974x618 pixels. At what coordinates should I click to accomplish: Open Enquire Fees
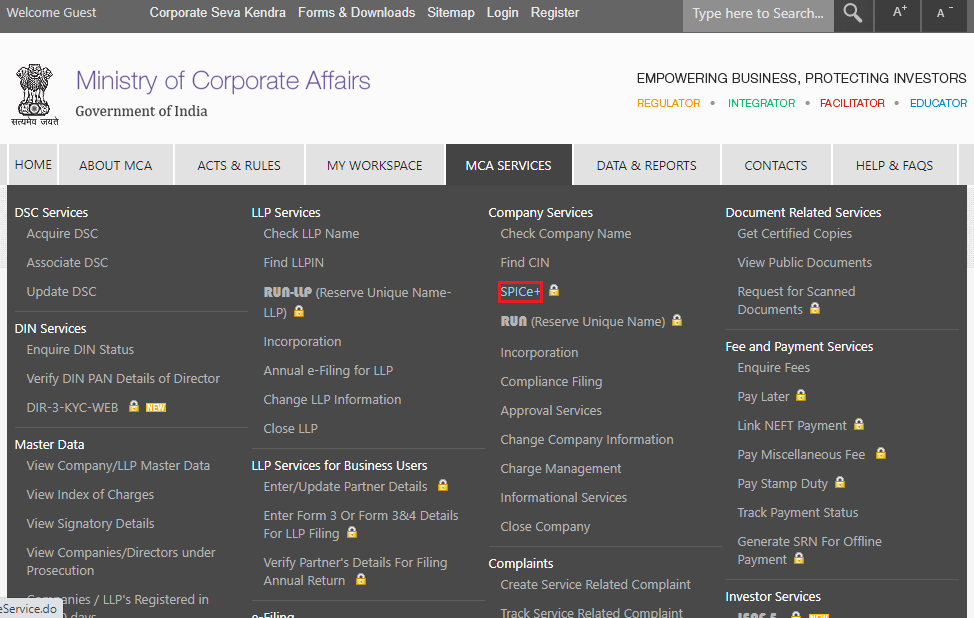coord(773,368)
